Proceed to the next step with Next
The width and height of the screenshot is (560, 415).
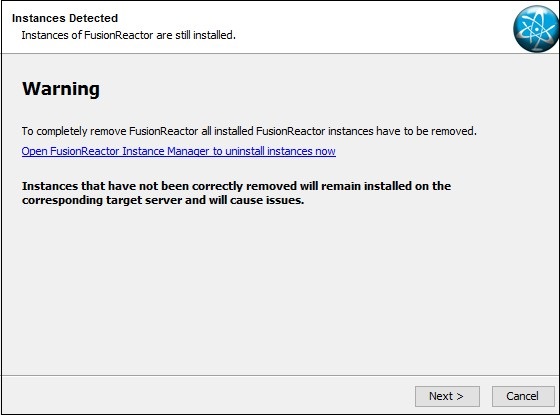point(447,396)
